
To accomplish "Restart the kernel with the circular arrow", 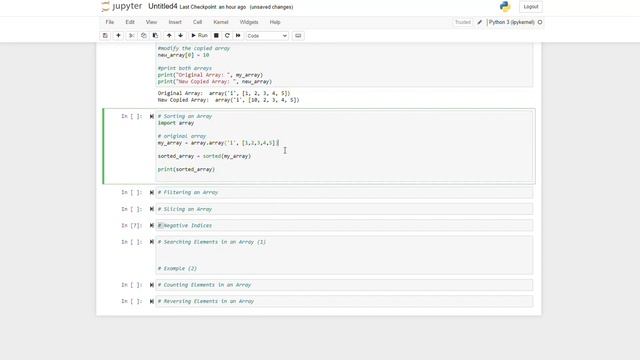I will coord(227,36).
